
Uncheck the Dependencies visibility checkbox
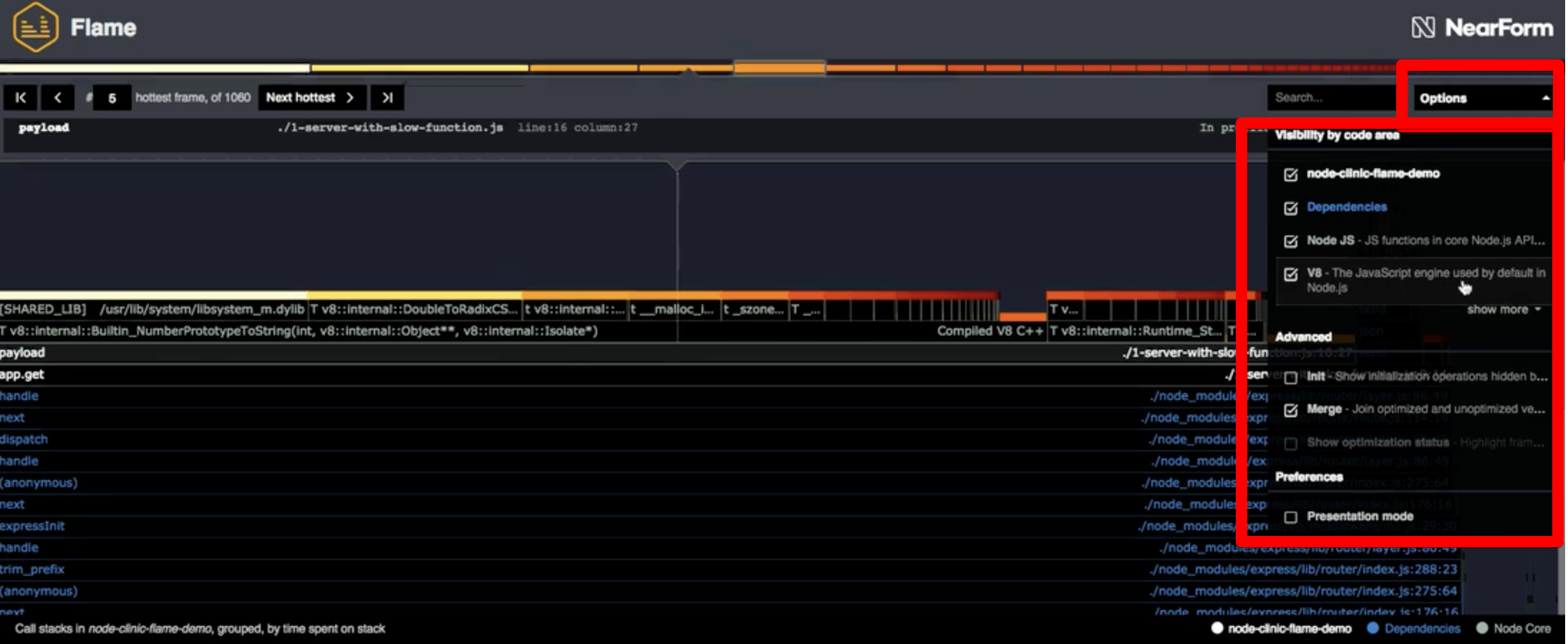coord(1291,208)
